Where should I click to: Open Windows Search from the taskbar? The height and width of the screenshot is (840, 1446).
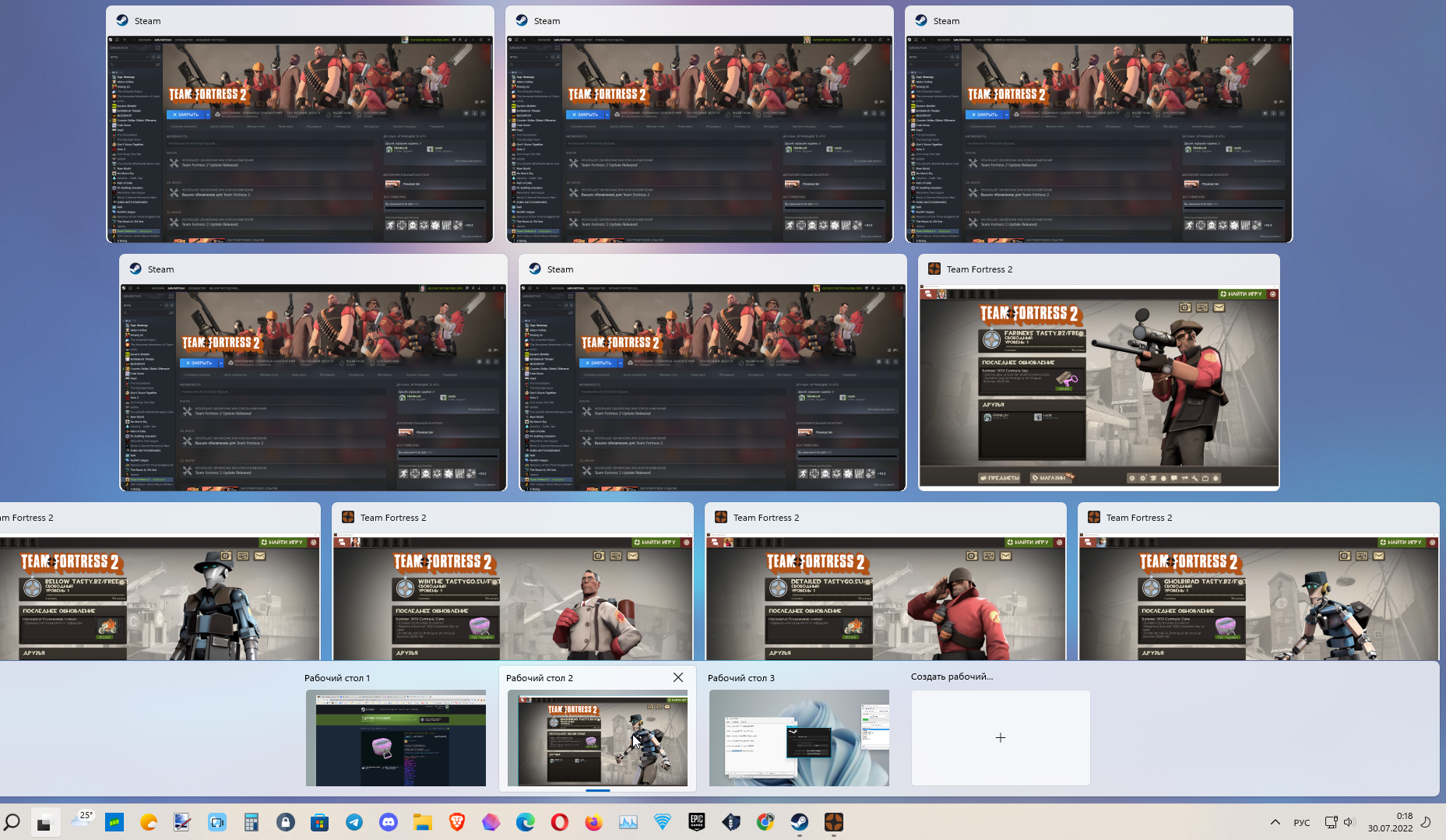pyautogui.click(x=12, y=822)
